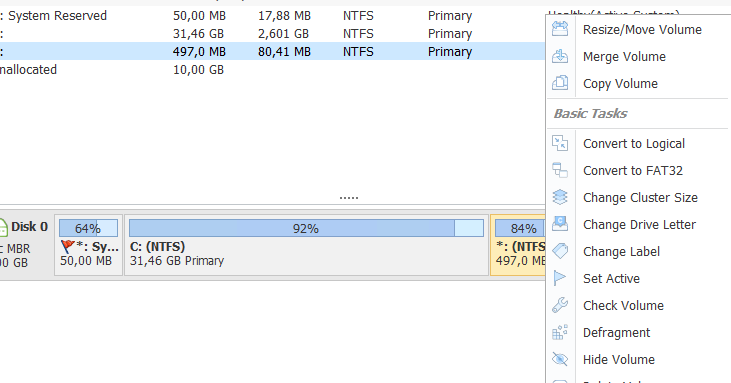This screenshot has height=383, width=731.
Task: Click the 84% usage bar of 497 MB partition
Action: 520,228
